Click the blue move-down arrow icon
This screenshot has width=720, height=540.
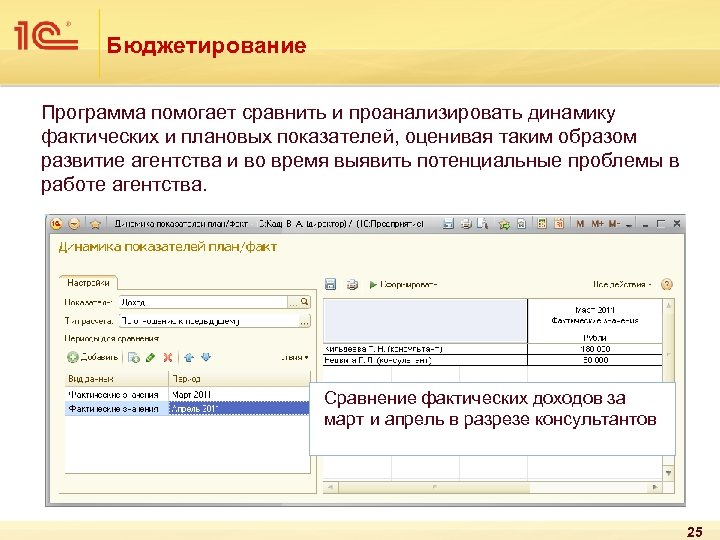click(x=206, y=357)
